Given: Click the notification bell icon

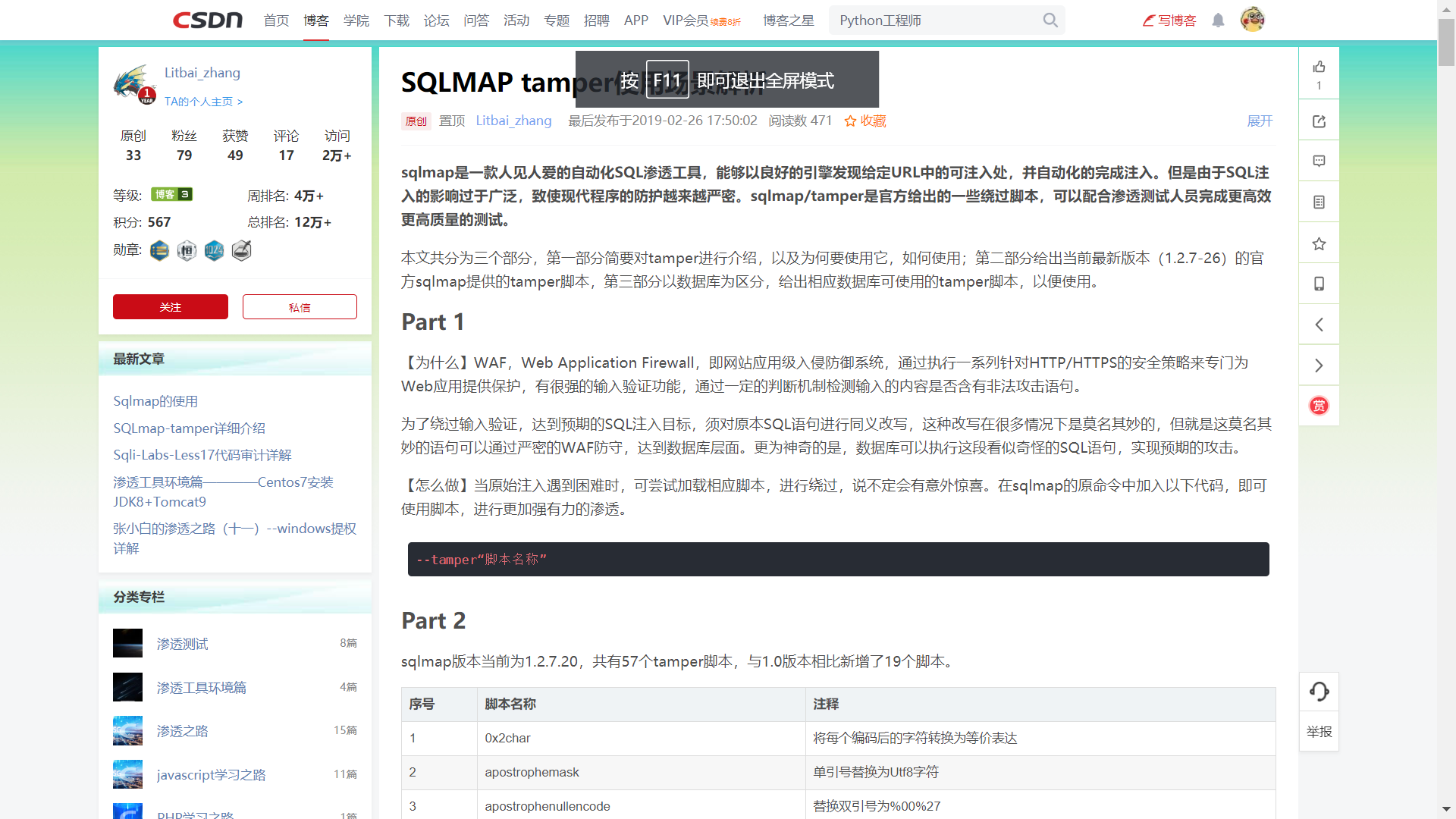Looking at the screenshot, I should pyautogui.click(x=1218, y=20).
